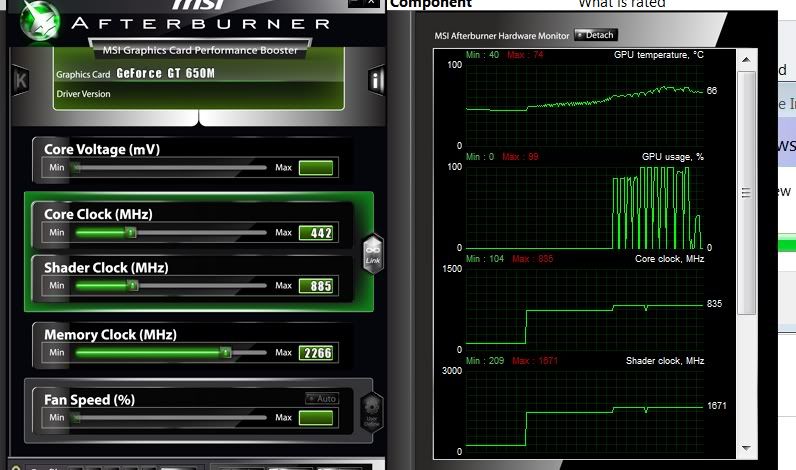Show info via the i side button
796x470 pixels.
tap(376, 80)
